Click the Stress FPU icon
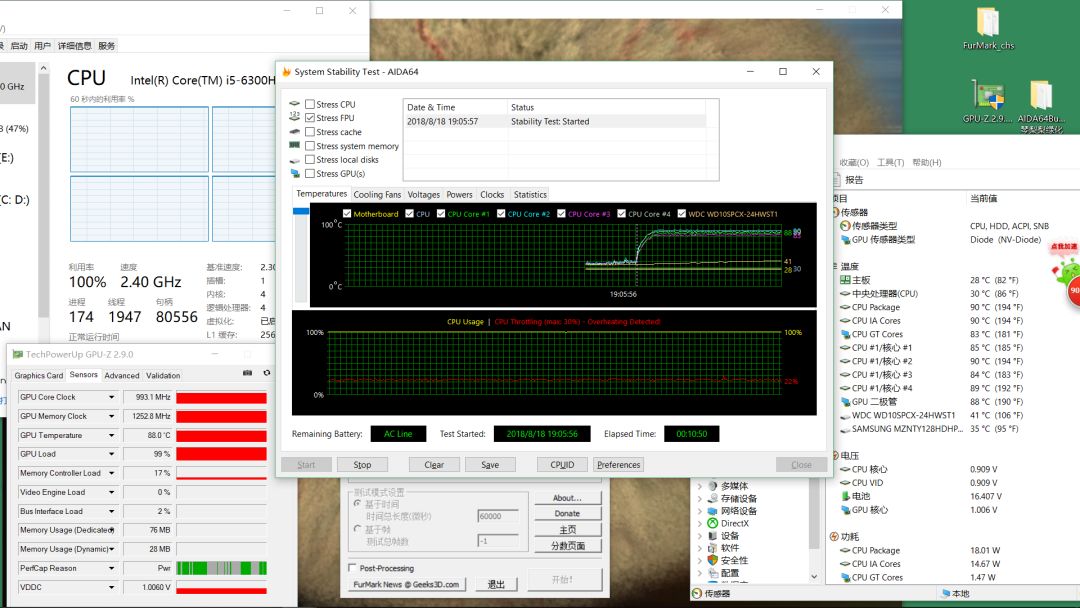This screenshot has height=608, width=1080. 295,118
